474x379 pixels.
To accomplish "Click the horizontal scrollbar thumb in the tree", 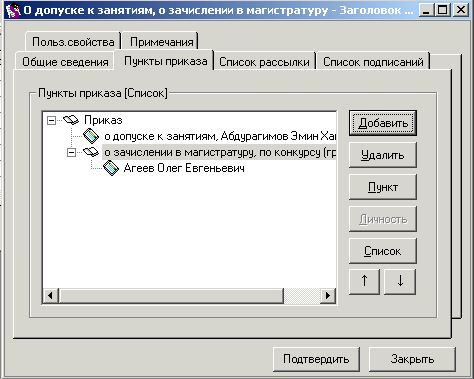I will [x=171, y=295].
